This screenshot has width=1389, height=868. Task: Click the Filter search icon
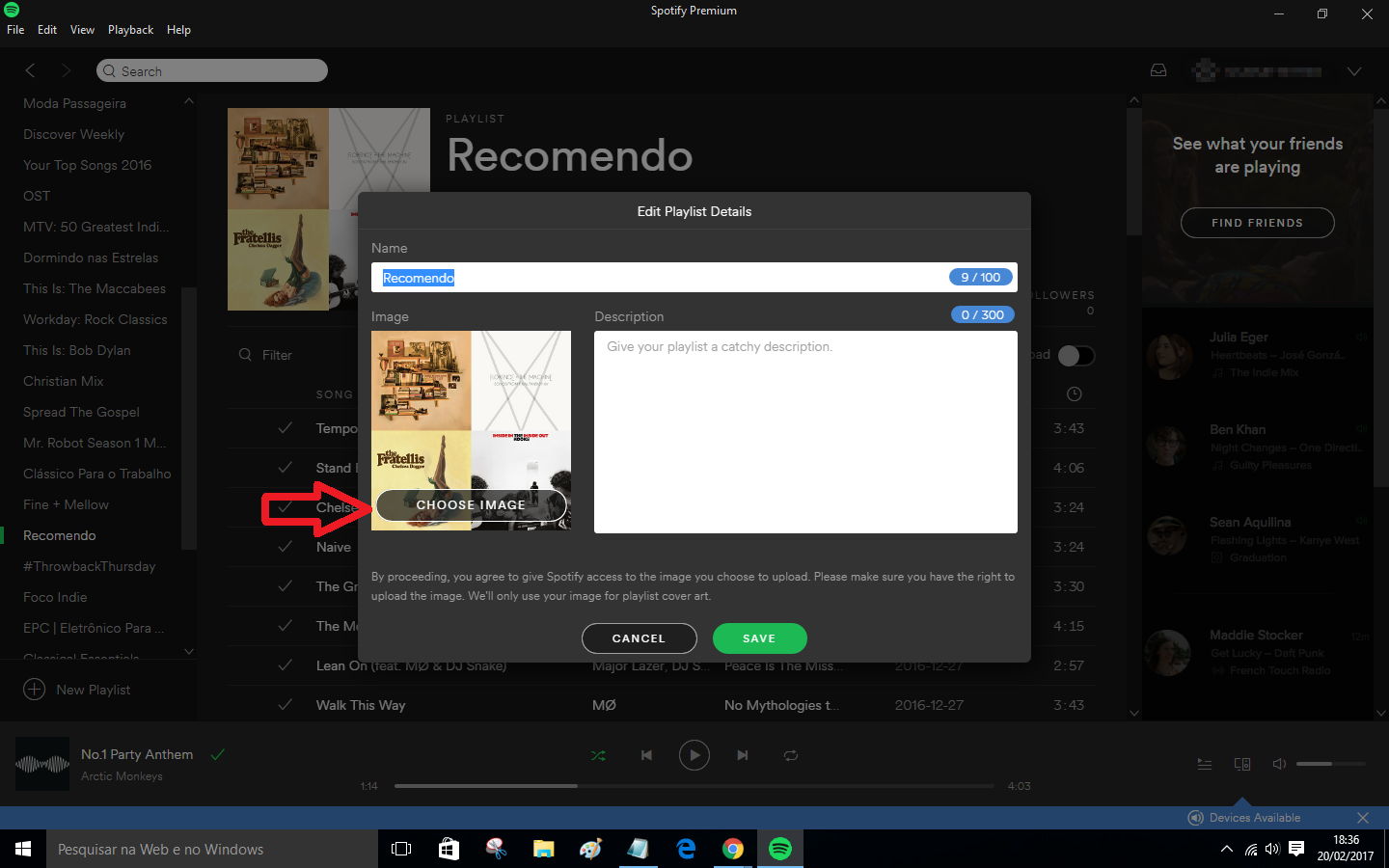245,355
